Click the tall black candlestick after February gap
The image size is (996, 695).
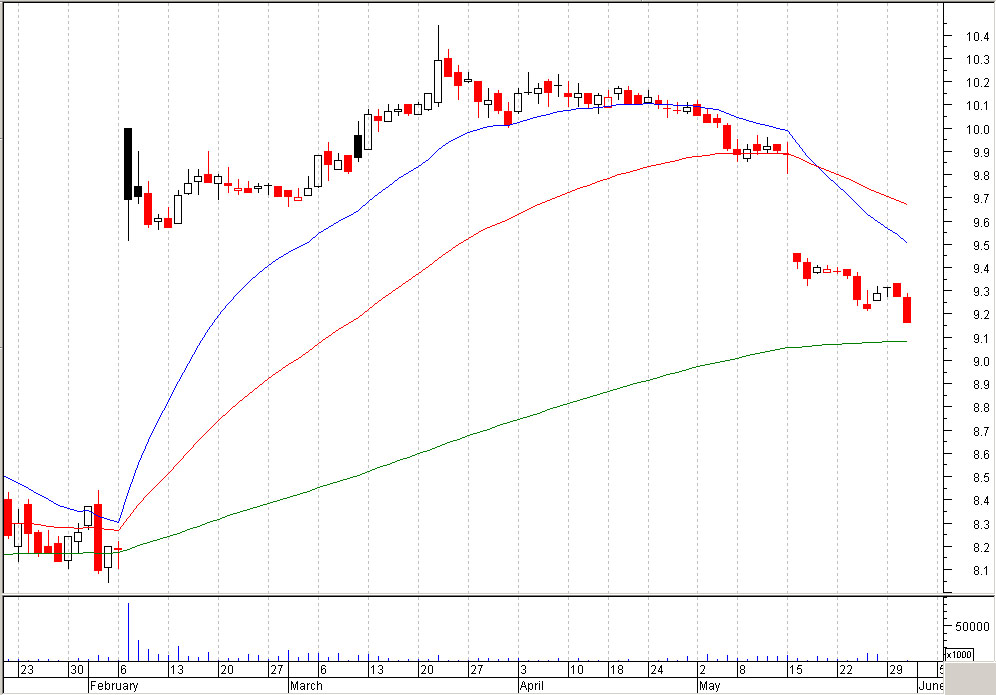(x=128, y=164)
